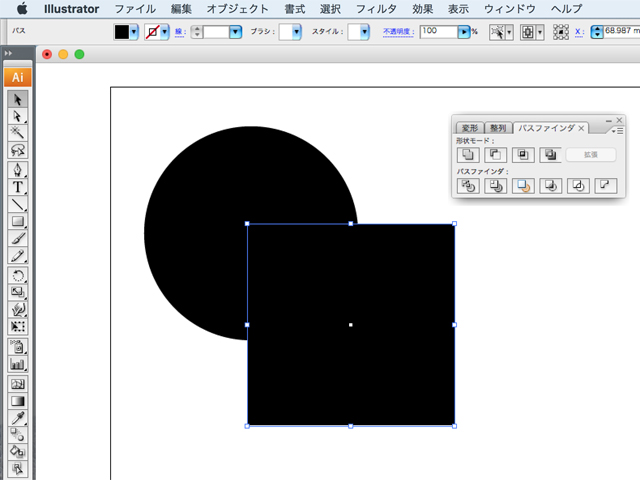Viewport: 640px width, 480px height.
Task: Expand the opacity percentage dropdown
Action: coord(464,32)
